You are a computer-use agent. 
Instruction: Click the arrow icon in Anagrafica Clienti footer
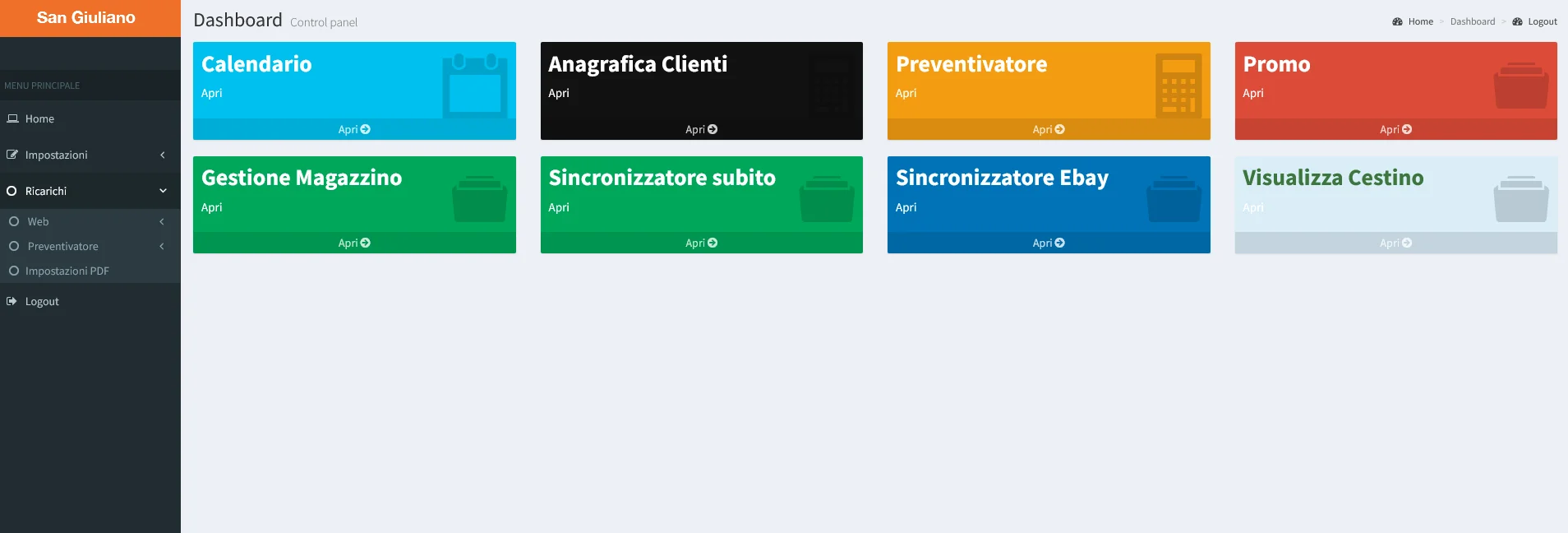tap(713, 129)
